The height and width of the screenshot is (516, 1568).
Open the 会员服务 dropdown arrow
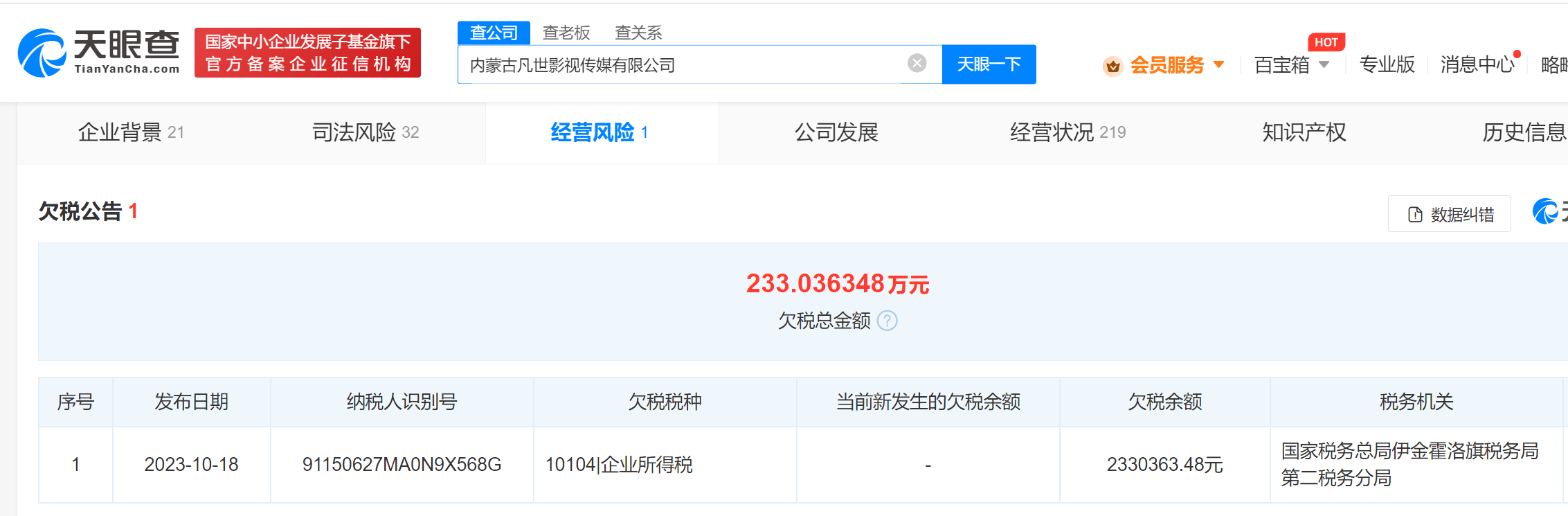pos(1219,64)
